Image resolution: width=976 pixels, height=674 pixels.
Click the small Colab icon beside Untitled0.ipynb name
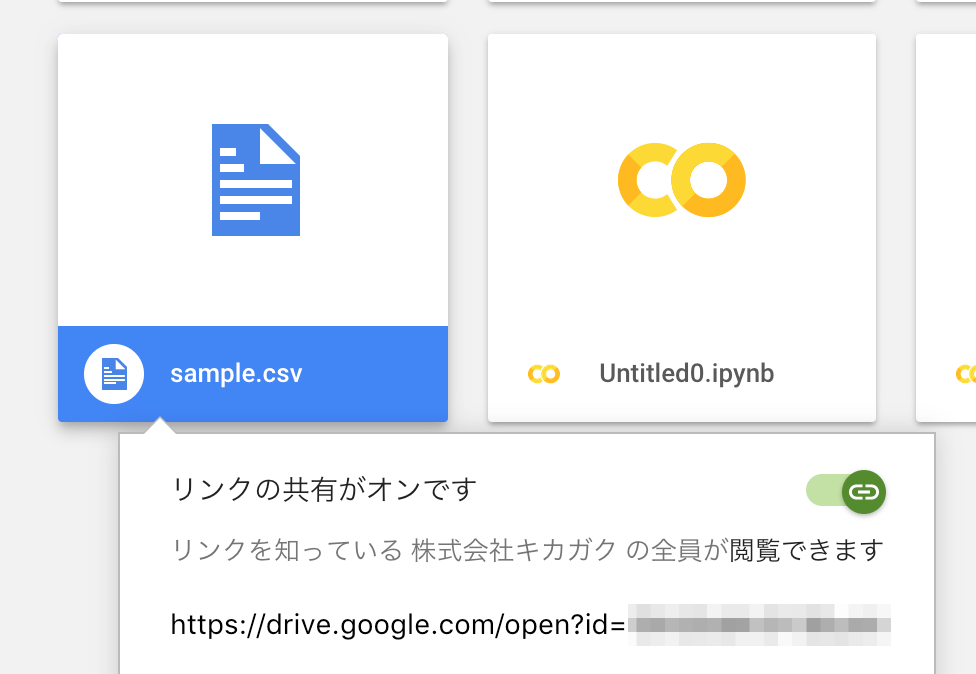pos(544,373)
